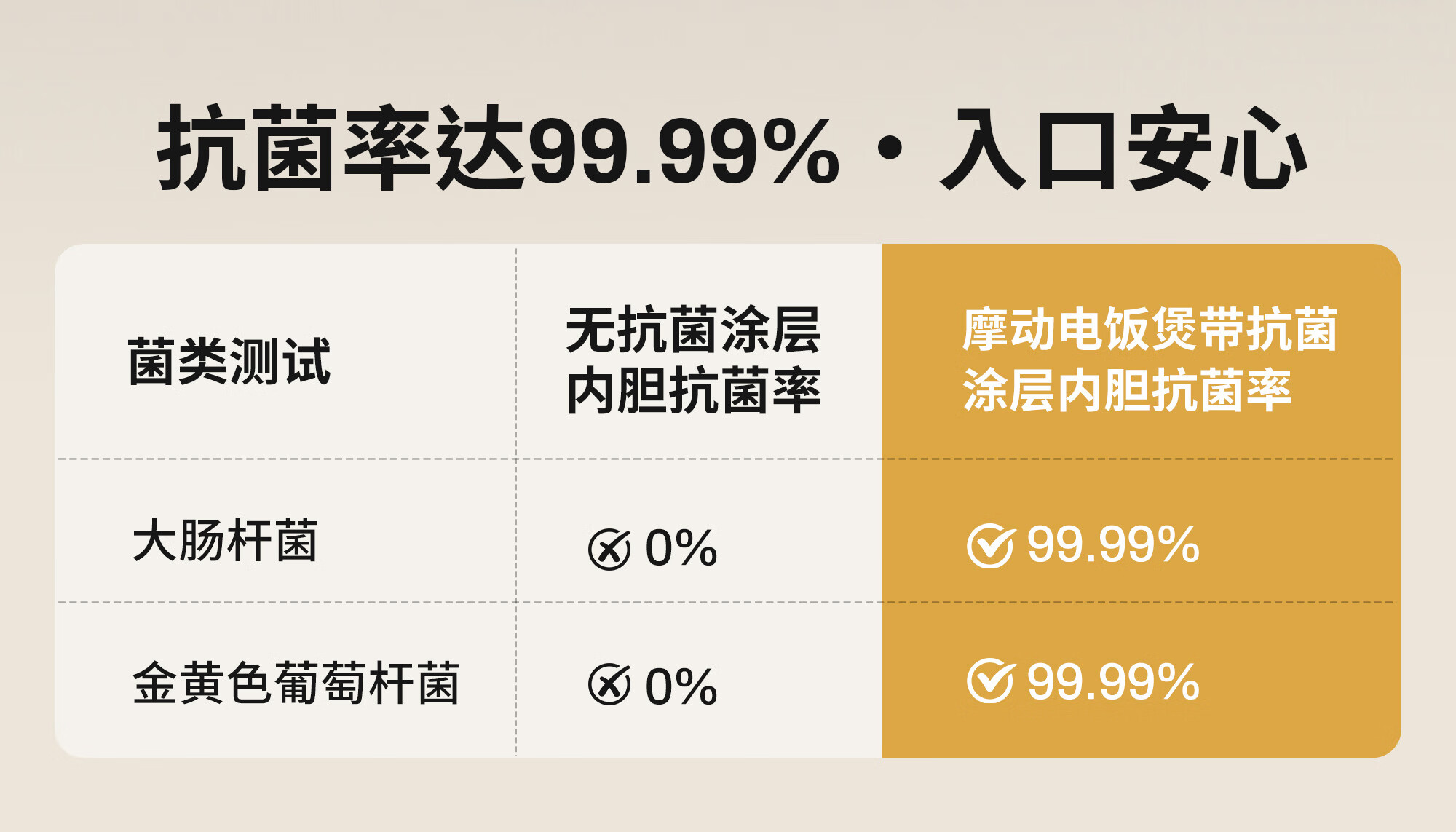
Task: Click the 无抗菌涂层内胆抗菌率 column header
Action: (x=694, y=360)
